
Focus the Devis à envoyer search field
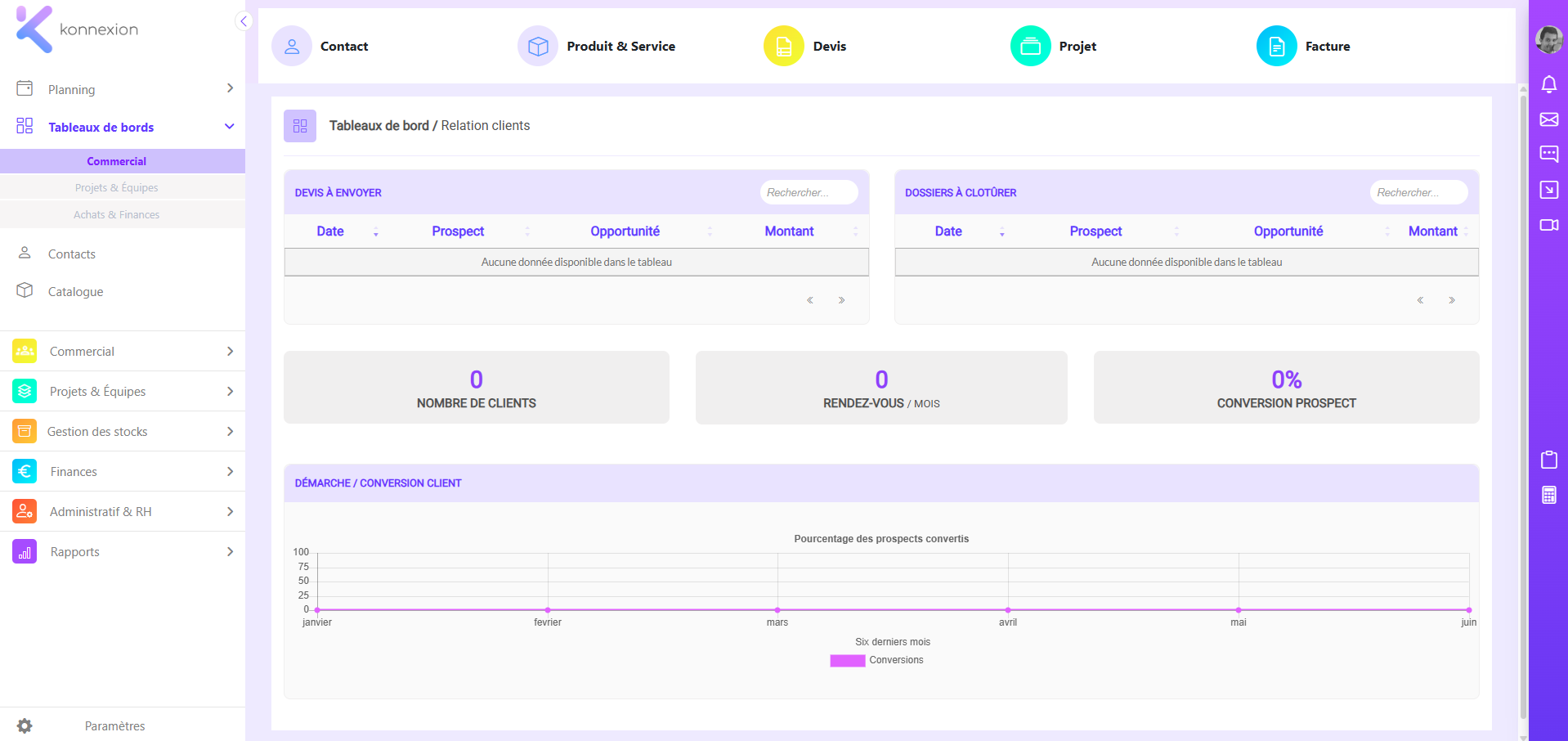pos(809,192)
